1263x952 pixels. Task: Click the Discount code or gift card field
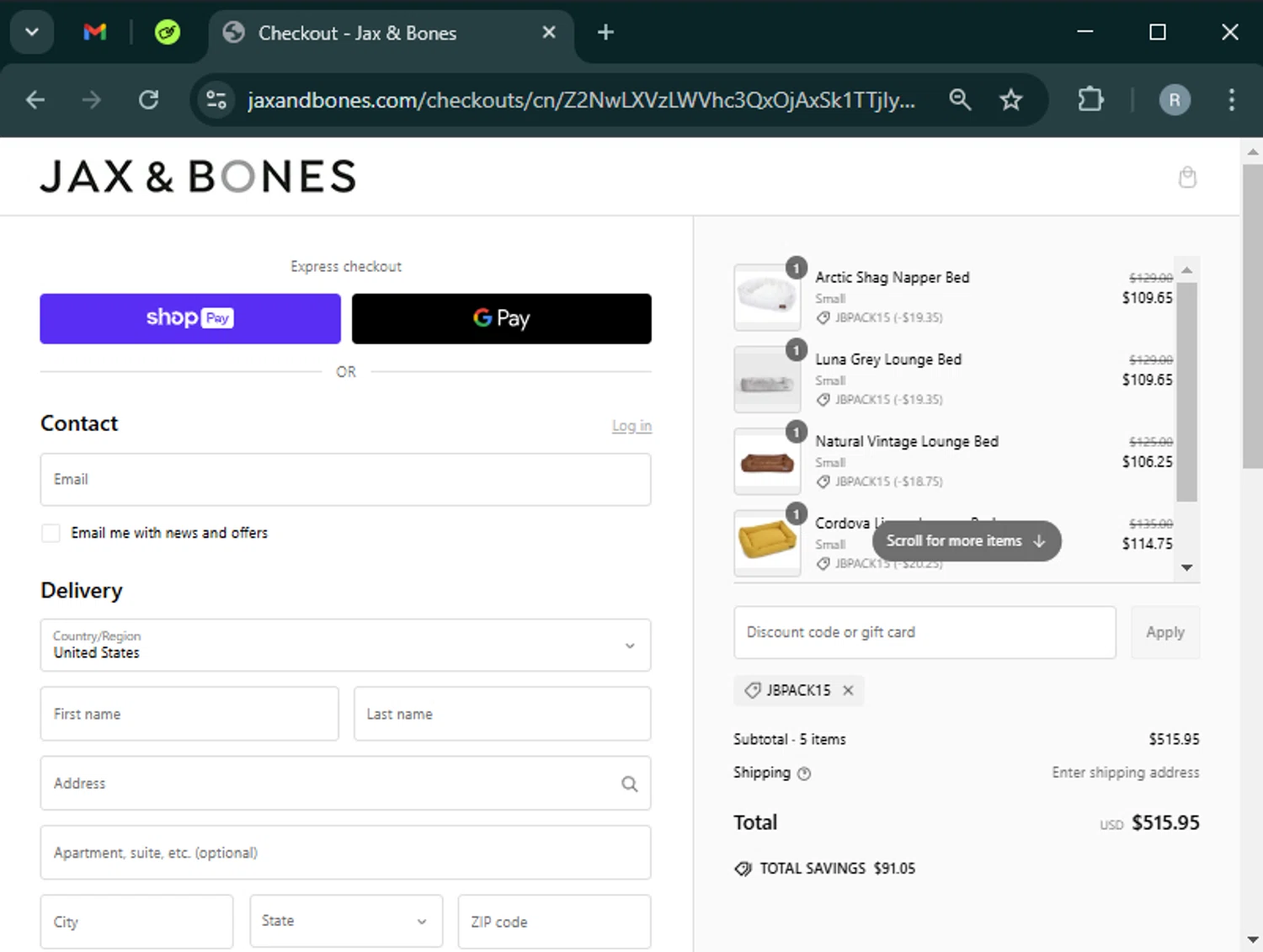tap(925, 632)
